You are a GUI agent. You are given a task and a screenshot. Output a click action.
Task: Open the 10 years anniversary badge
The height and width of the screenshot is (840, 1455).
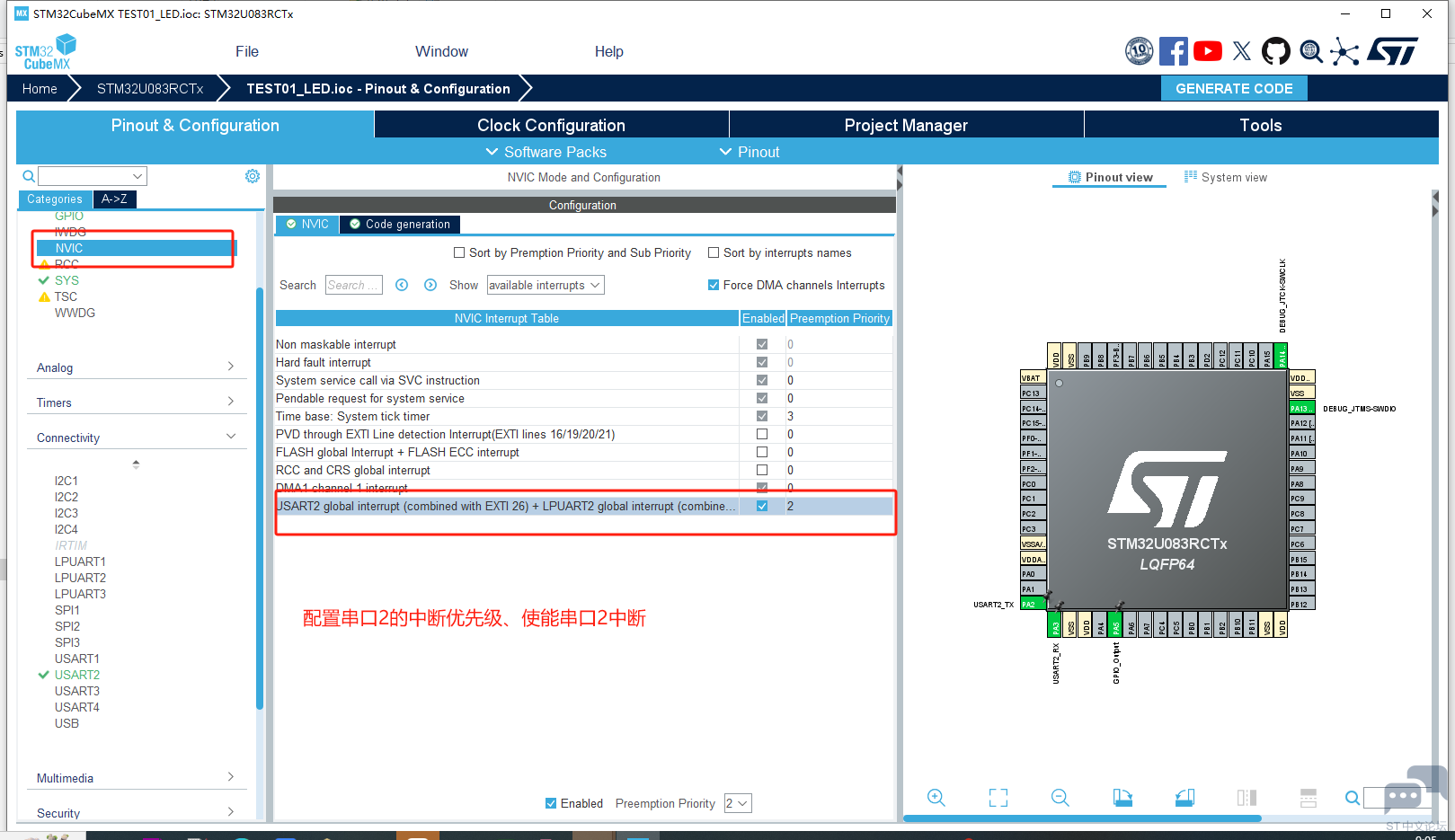click(1139, 51)
